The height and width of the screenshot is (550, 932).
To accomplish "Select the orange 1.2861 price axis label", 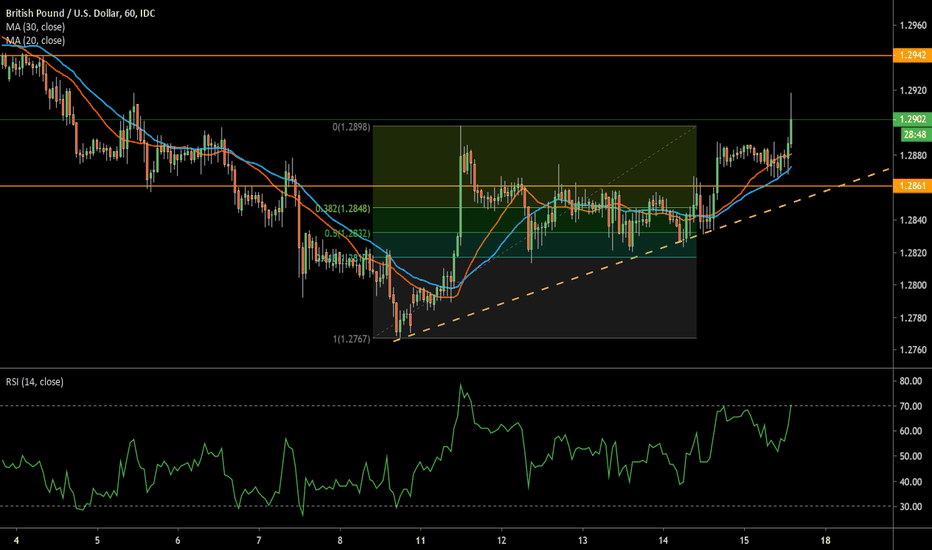I will tap(910, 187).
